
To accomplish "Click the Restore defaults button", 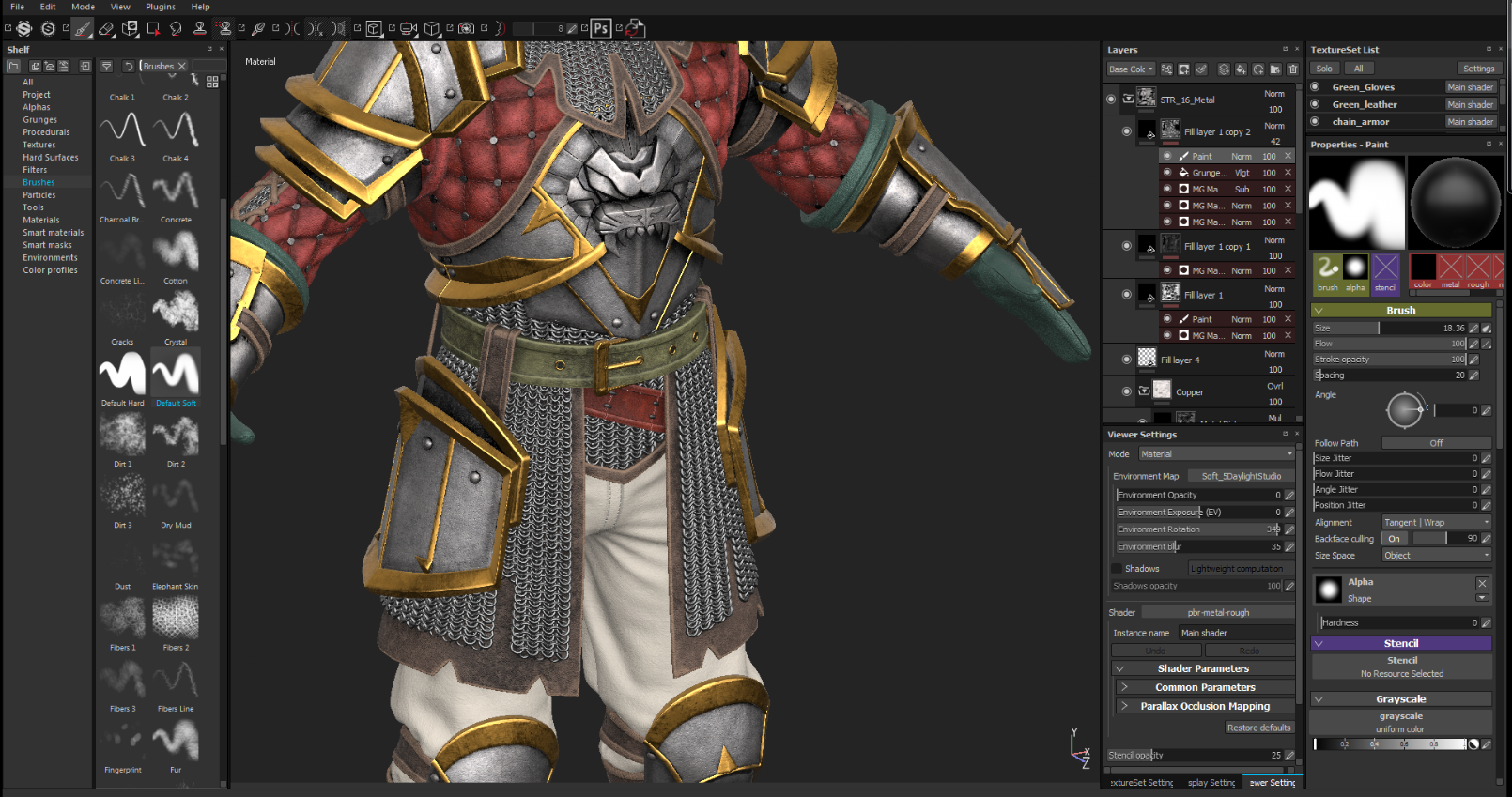I will click(x=1258, y=728).
